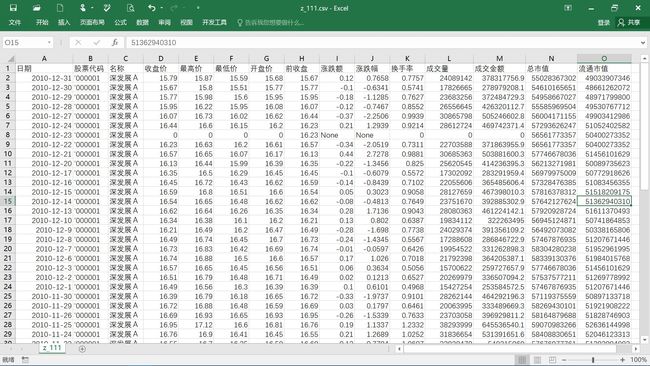Expand the formula bar
Screen dimensions: 650x366
point(643,42)
